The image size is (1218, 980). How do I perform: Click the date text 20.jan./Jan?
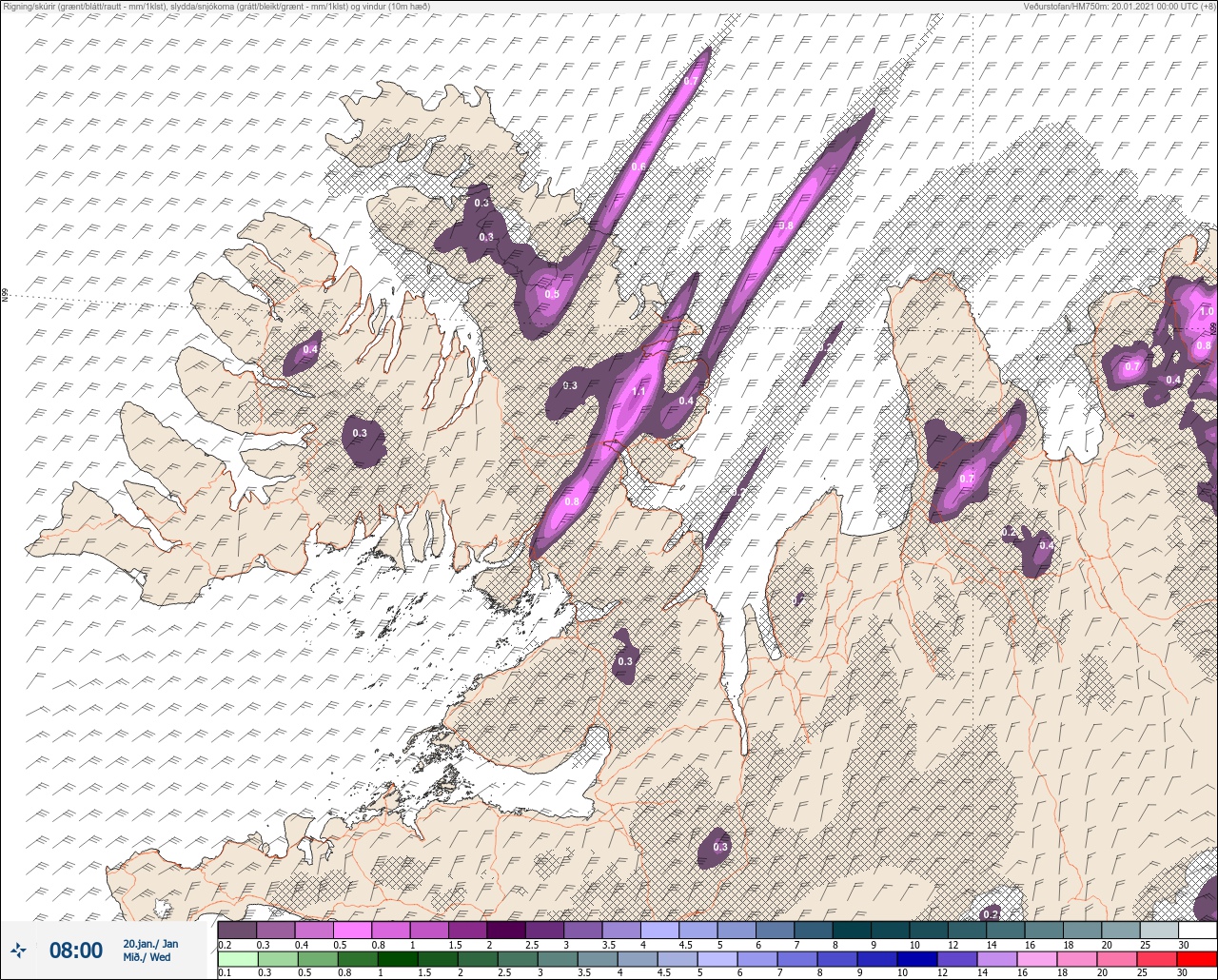[150, 944]
